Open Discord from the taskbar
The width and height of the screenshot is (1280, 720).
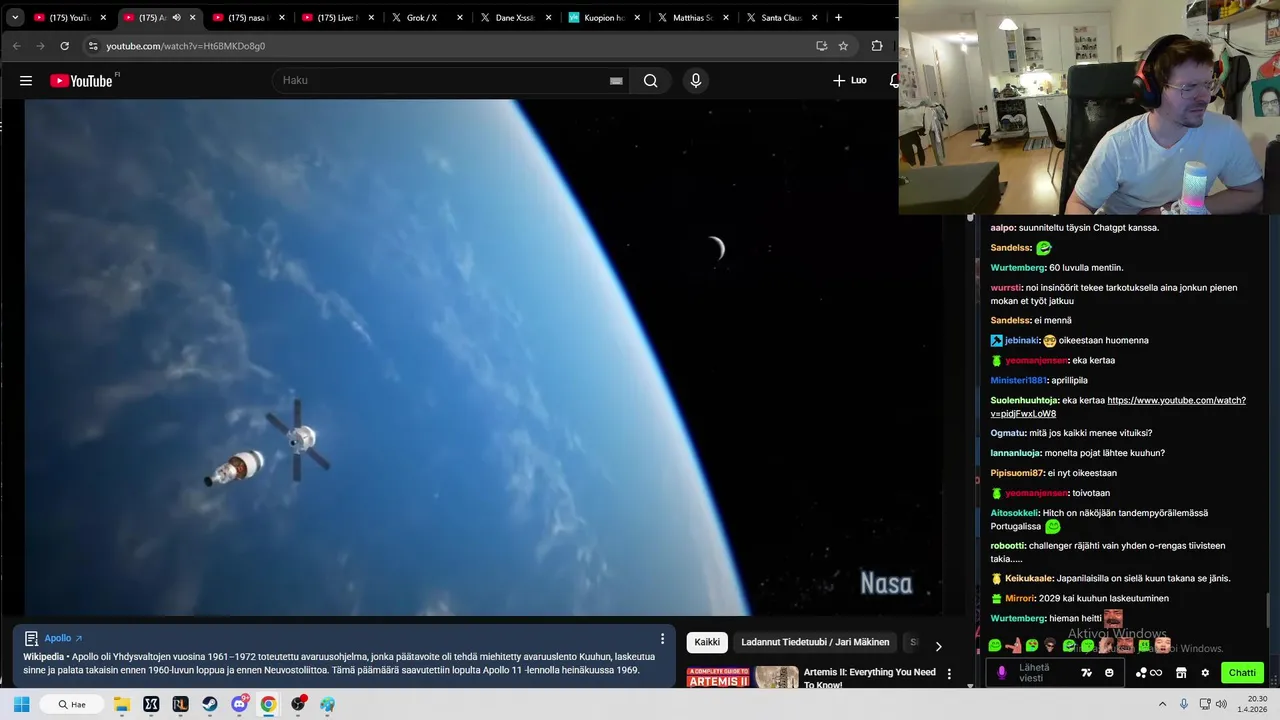(x=239, y=704)
